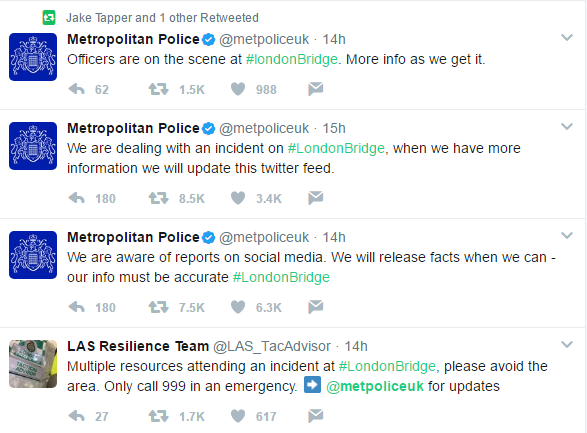
Task: Like the tweet showing 3.4K likes
Action: (238, 198)
